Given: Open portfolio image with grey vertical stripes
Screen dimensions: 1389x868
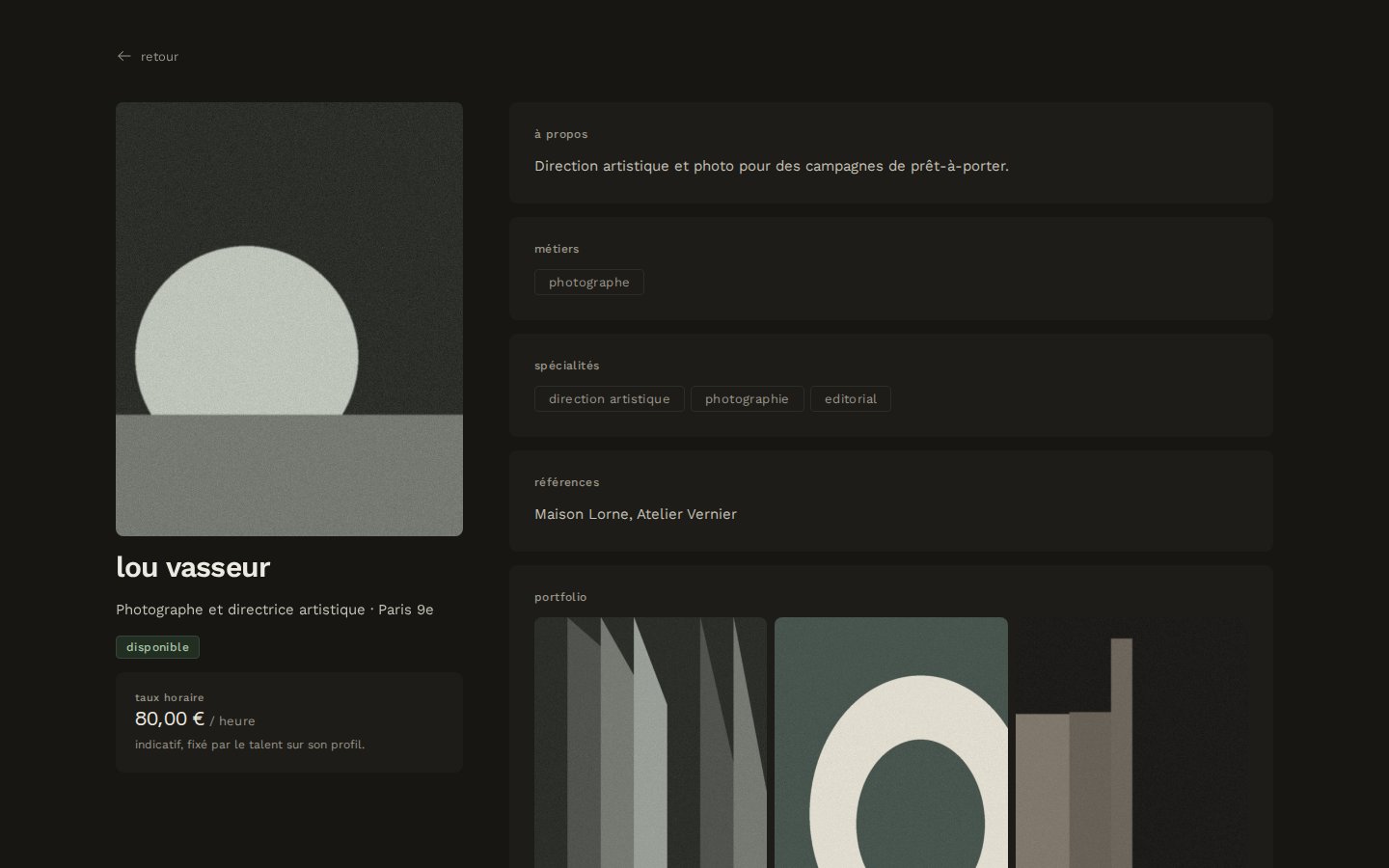Looking at the screenshot, I should (651, 743).
